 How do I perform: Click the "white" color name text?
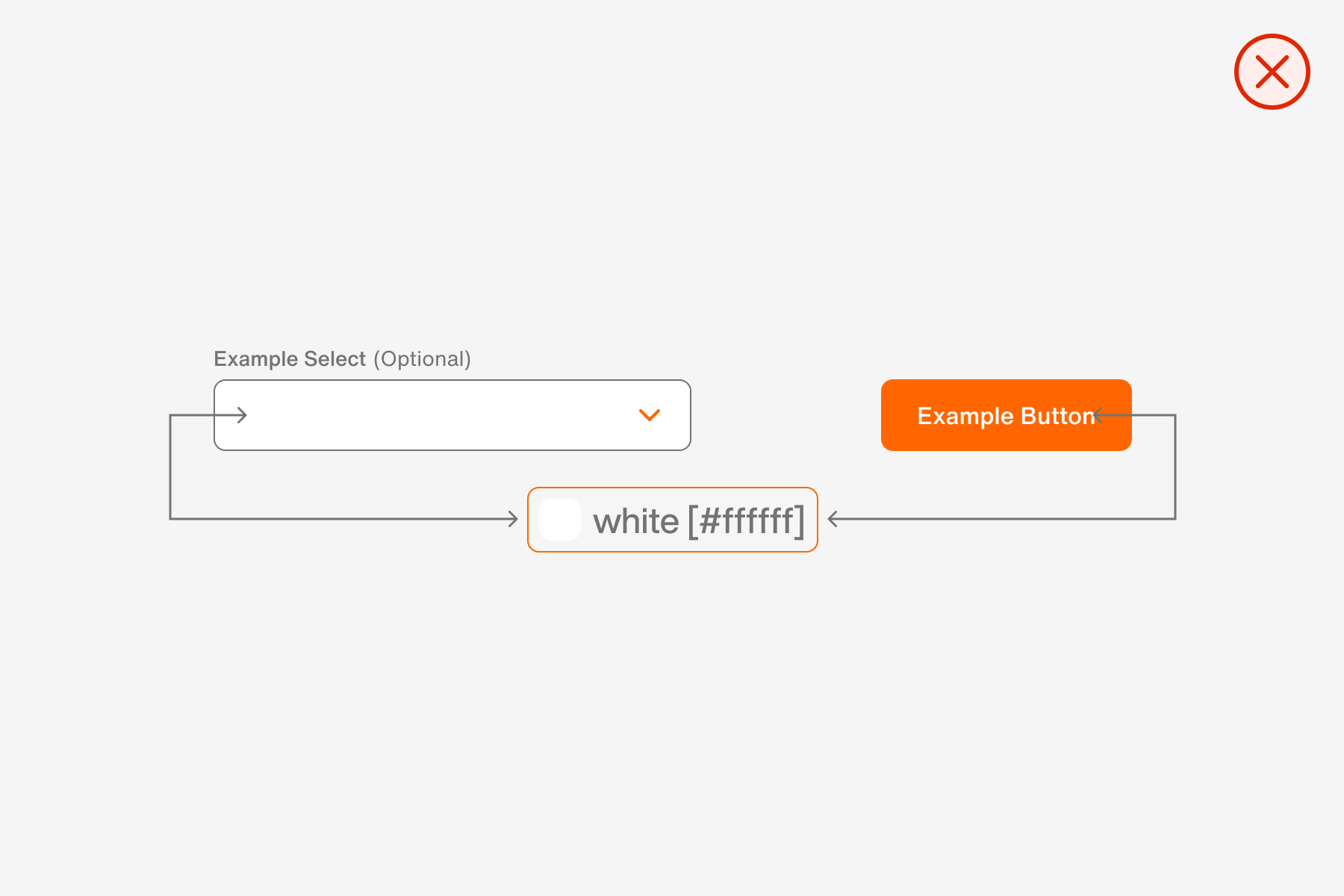tap(635, 521)
